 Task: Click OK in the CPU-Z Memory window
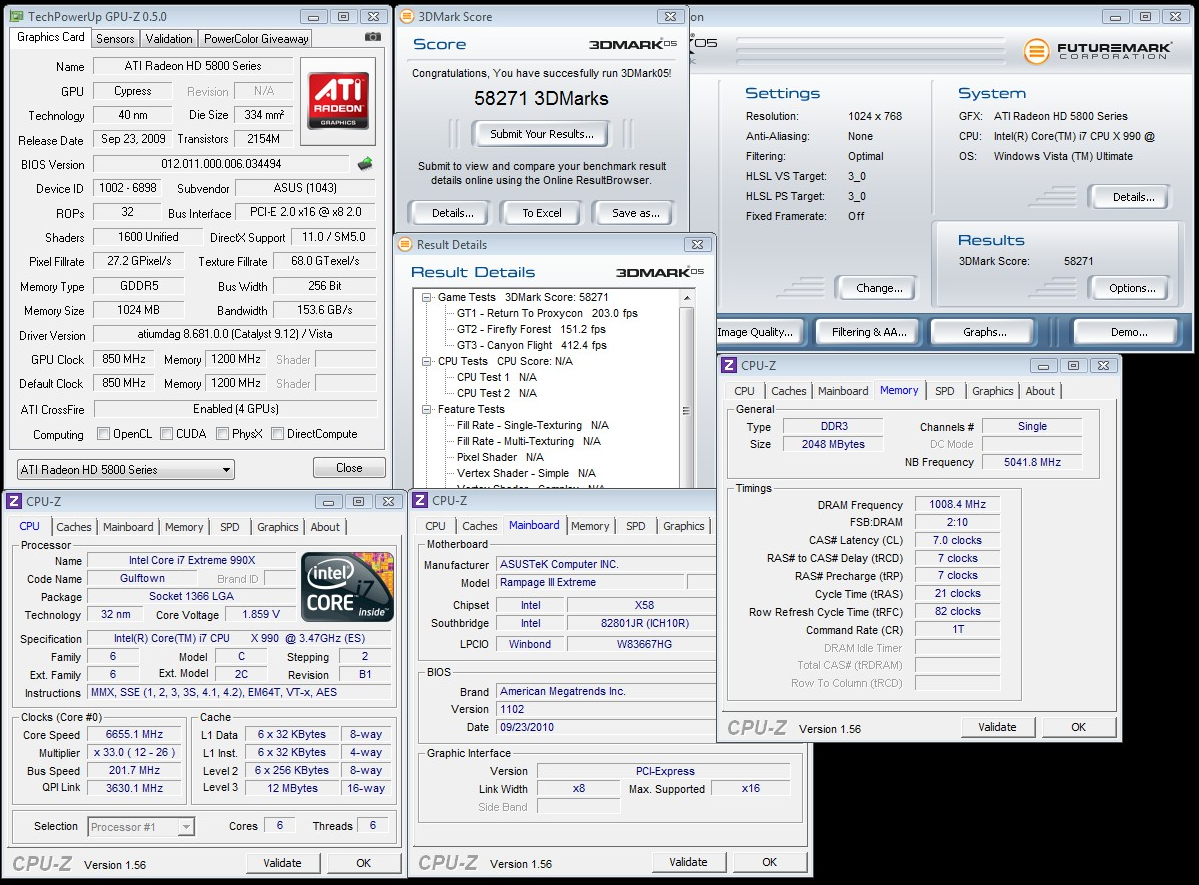click(1078, 727)
